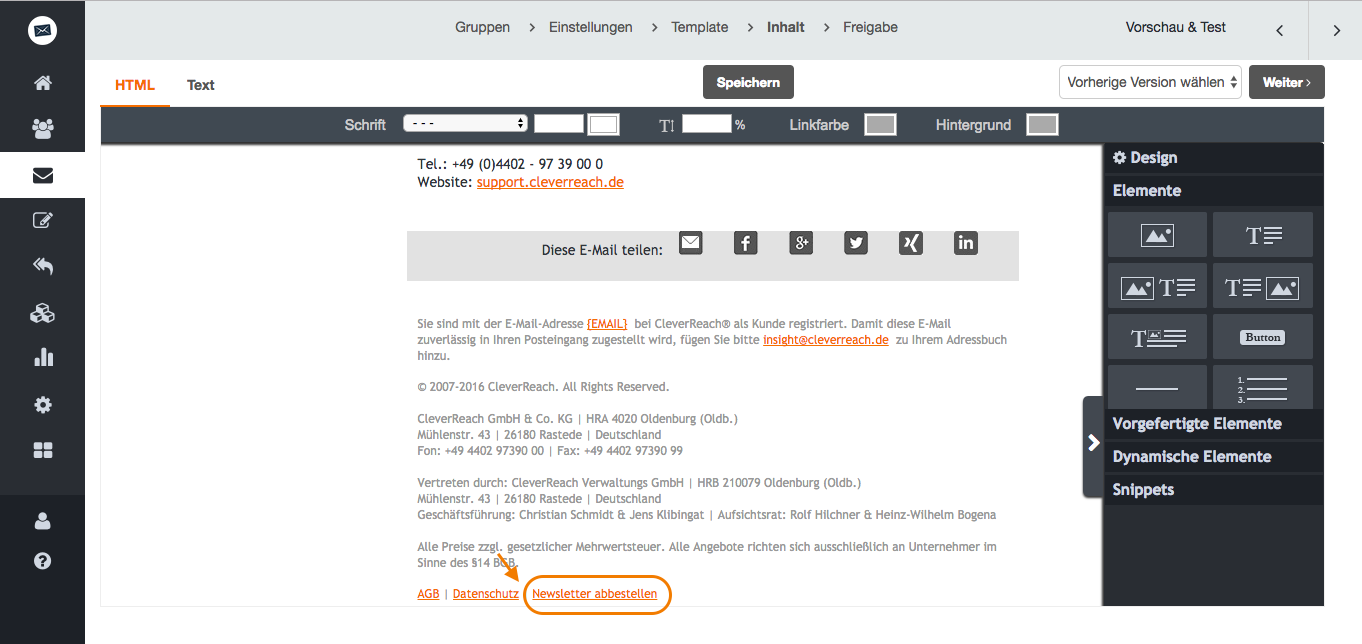
Task: Collapse the Elemente section
Action: click(1213, 191)
